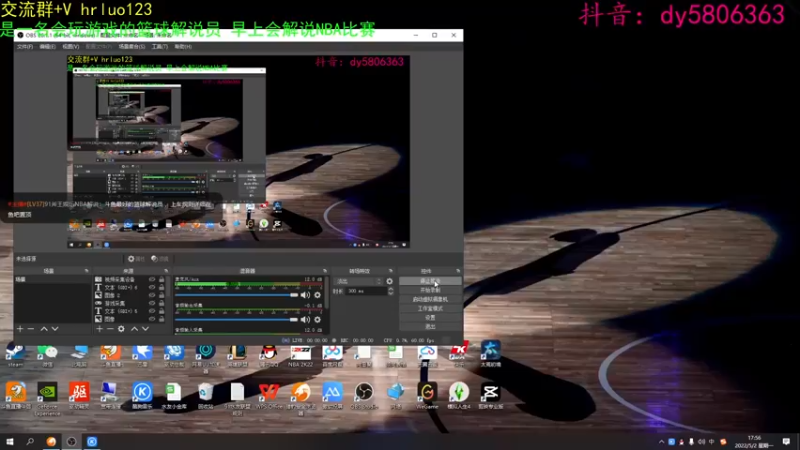
Task: Toggle visibility of 图像 2 source
Action: pyautogui.click(x=152, y=295)
